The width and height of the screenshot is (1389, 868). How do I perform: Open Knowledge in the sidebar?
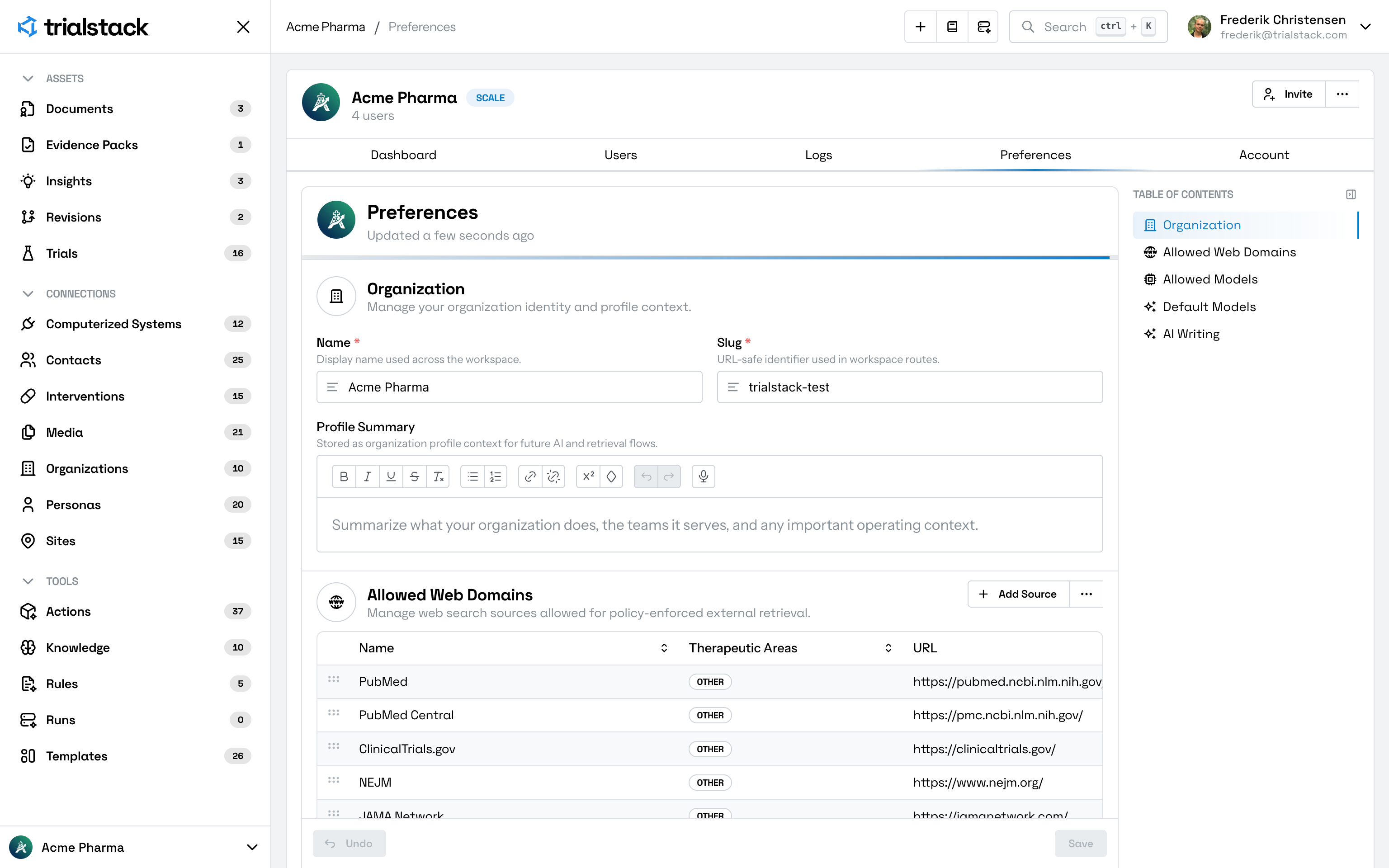135,648
